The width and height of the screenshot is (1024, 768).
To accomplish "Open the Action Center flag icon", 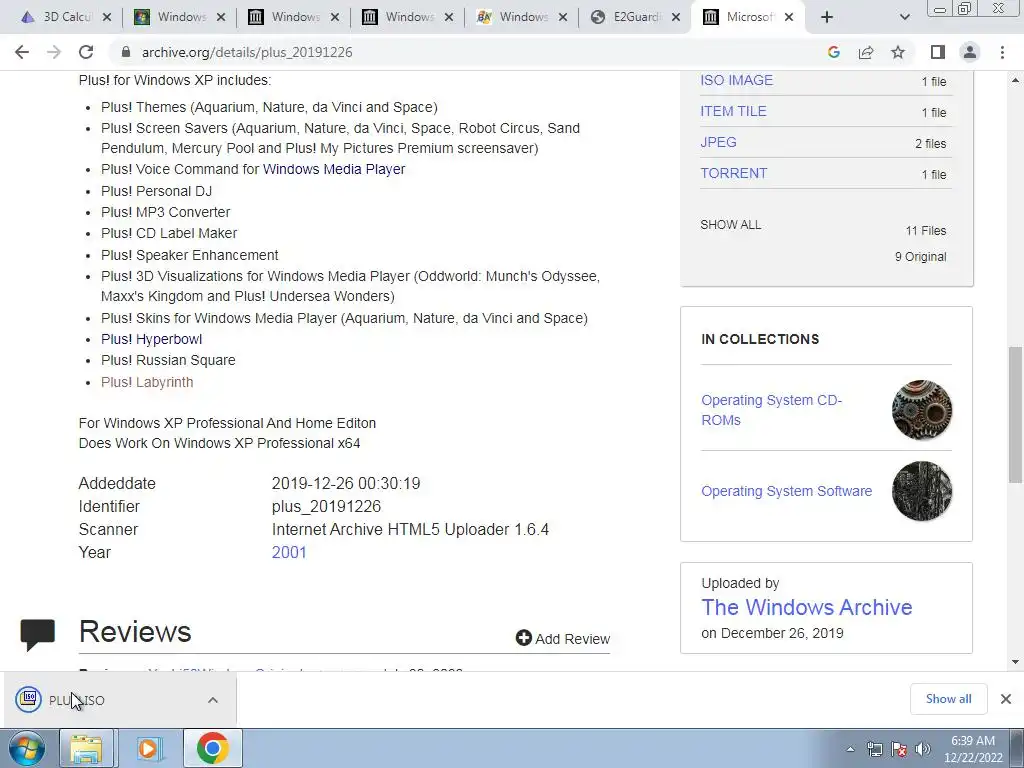I will [x=899, y=749].
